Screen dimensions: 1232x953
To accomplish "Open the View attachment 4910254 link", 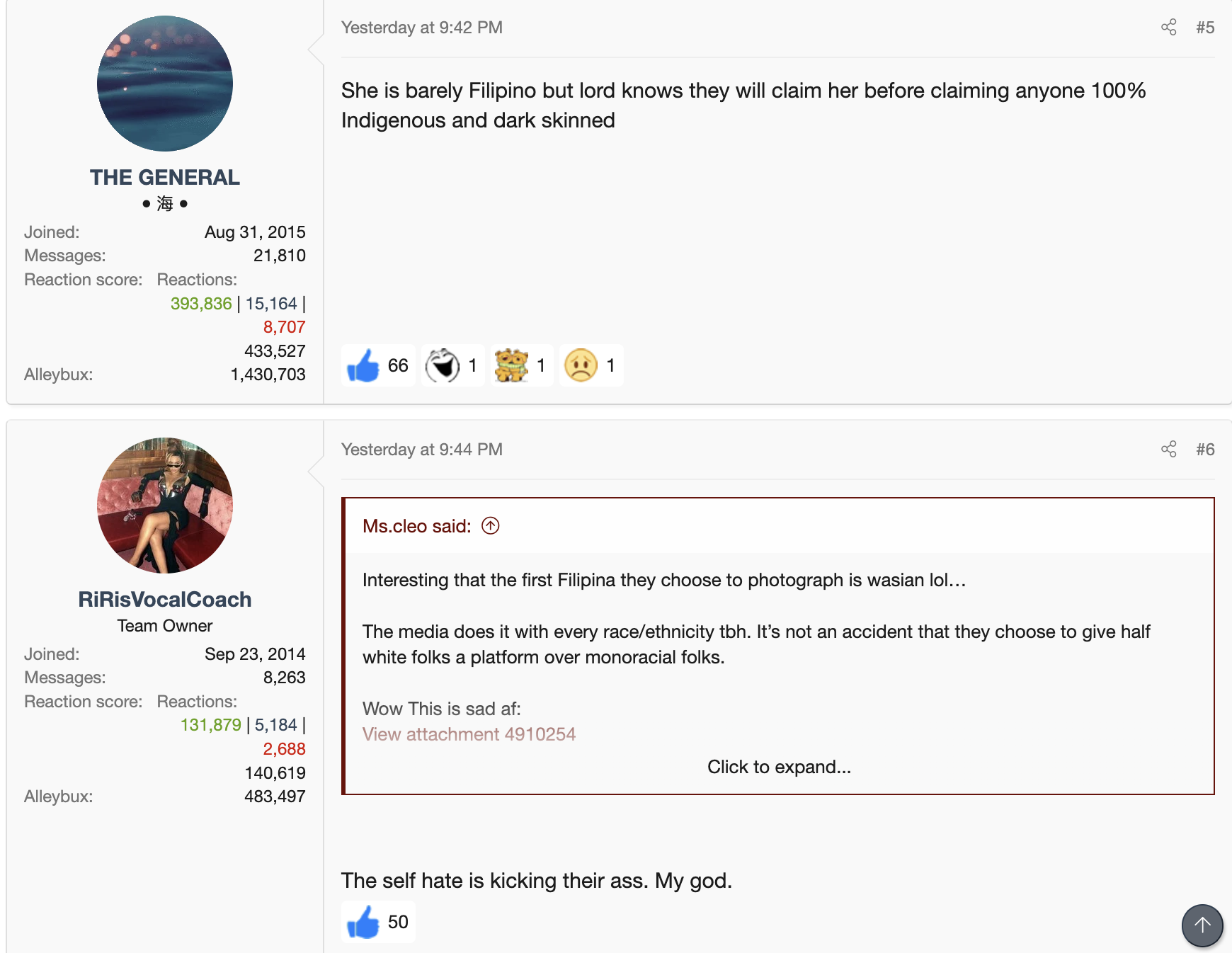I will pyautogui.click(x=469, y=734).
